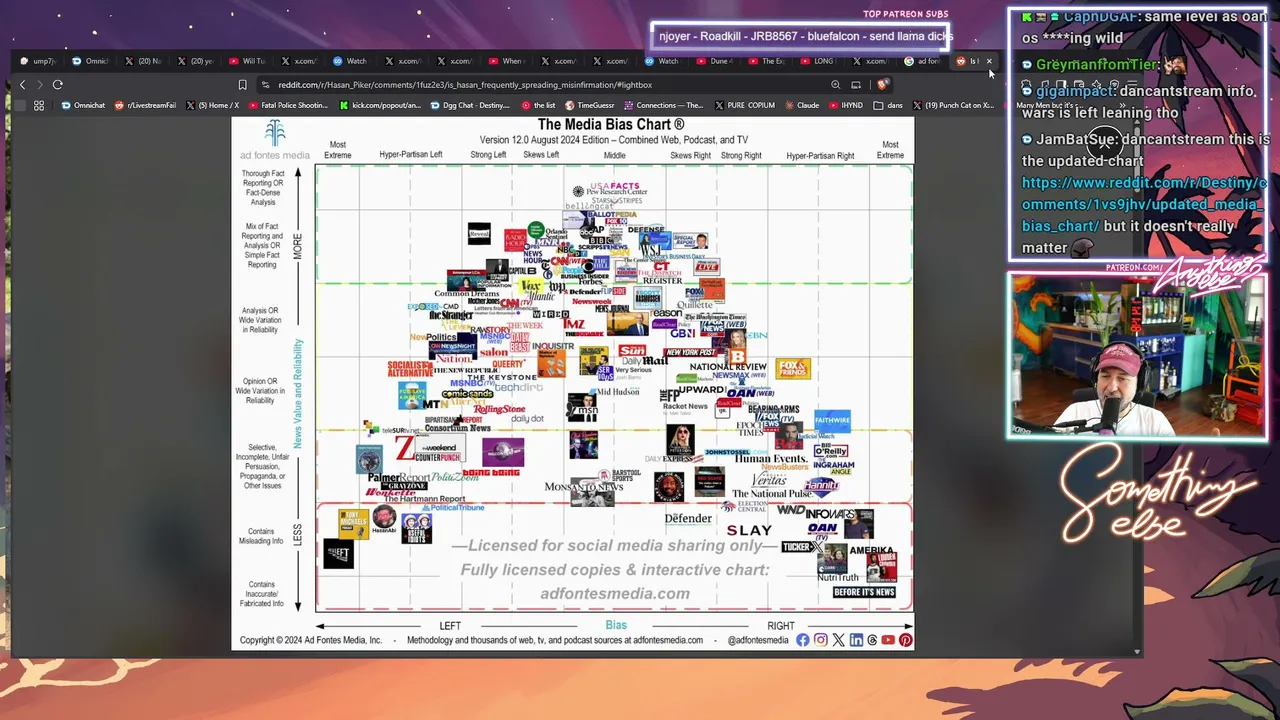Image resolution: width=1280 pixels, height=720 pixels.
Task: Click the browser forward arrow
Action: point(39,85)
